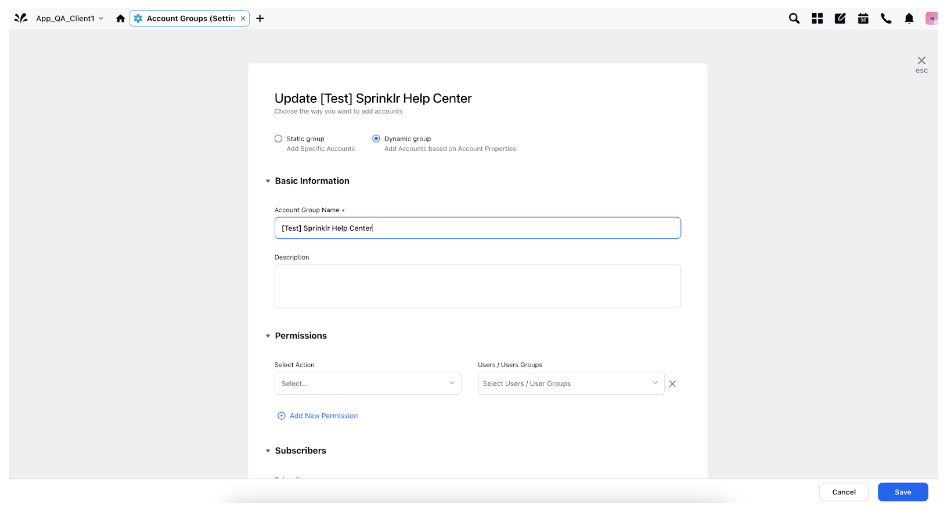
Task: Click the Sprinklr logo icon
Action: pyautogui.click(x=21, y=18)
